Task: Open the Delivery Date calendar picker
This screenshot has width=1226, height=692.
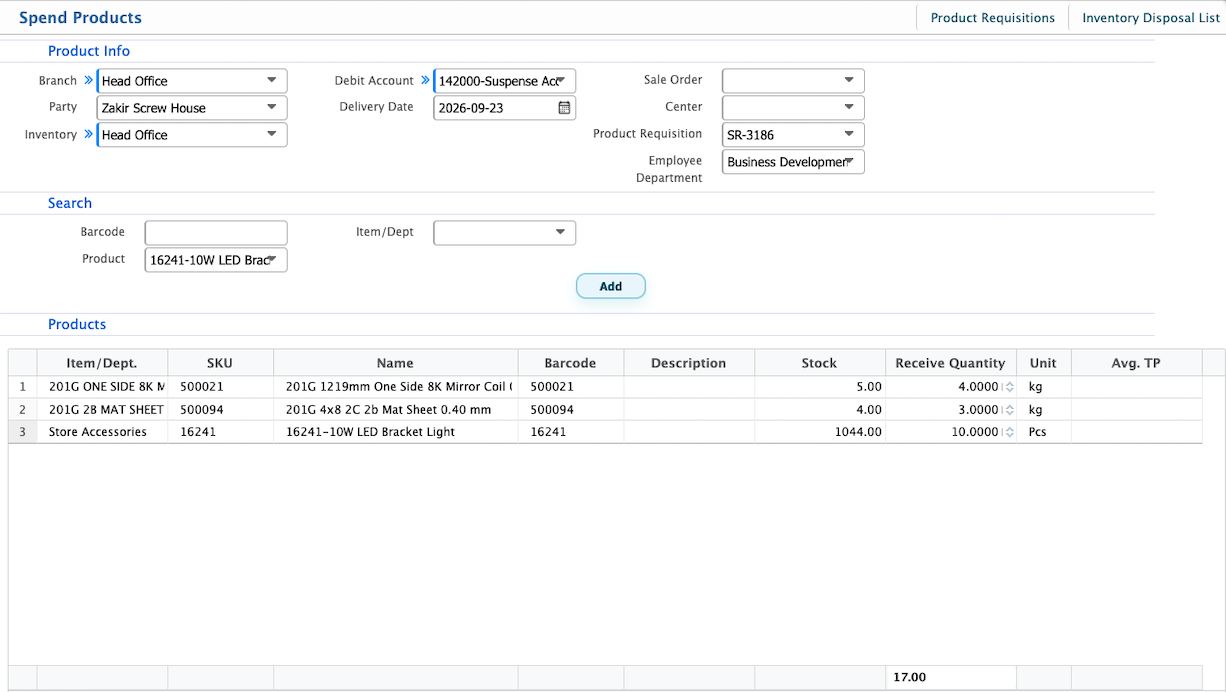Action: pos(564,108)
